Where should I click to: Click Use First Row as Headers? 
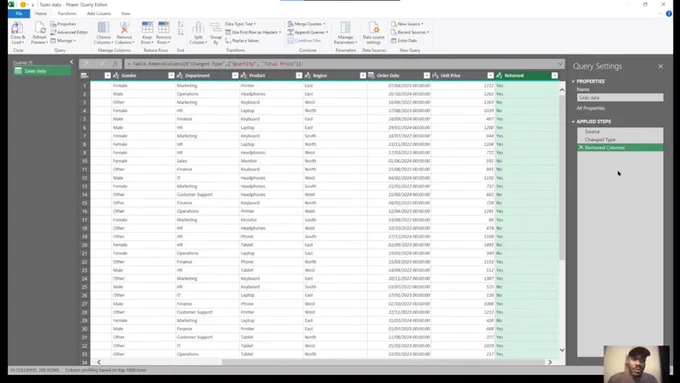[x=253, y=32]
